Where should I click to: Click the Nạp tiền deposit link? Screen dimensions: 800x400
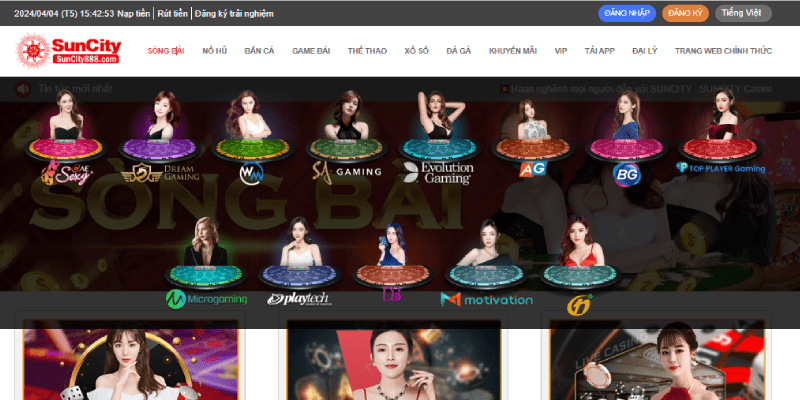point(134,14)
